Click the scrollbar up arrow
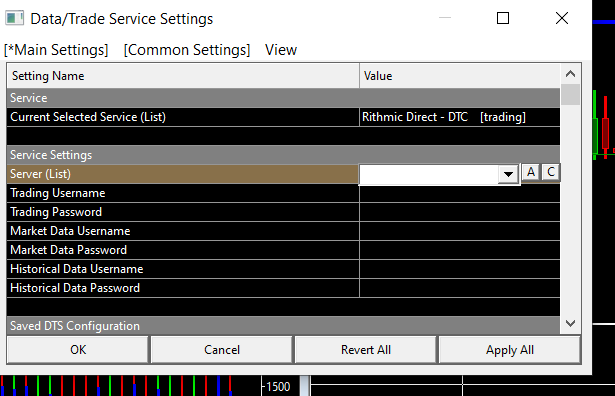The width and height of the screenshot is (615, 396). tap(570, 73)
